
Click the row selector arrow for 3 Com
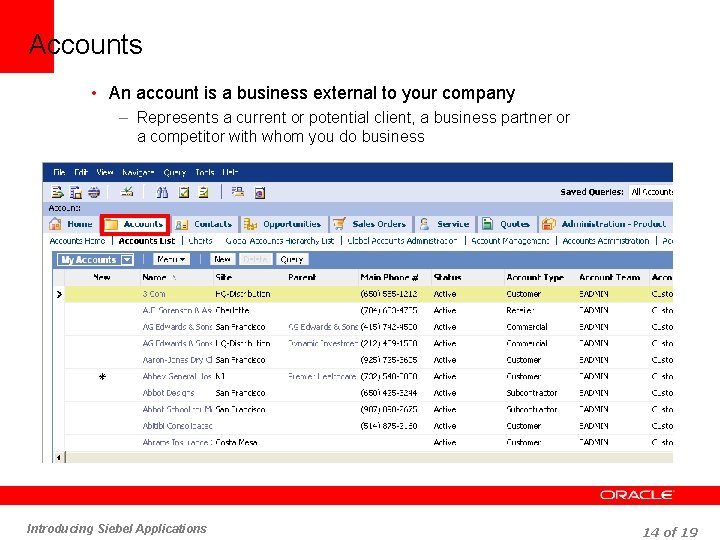point(59,294)
